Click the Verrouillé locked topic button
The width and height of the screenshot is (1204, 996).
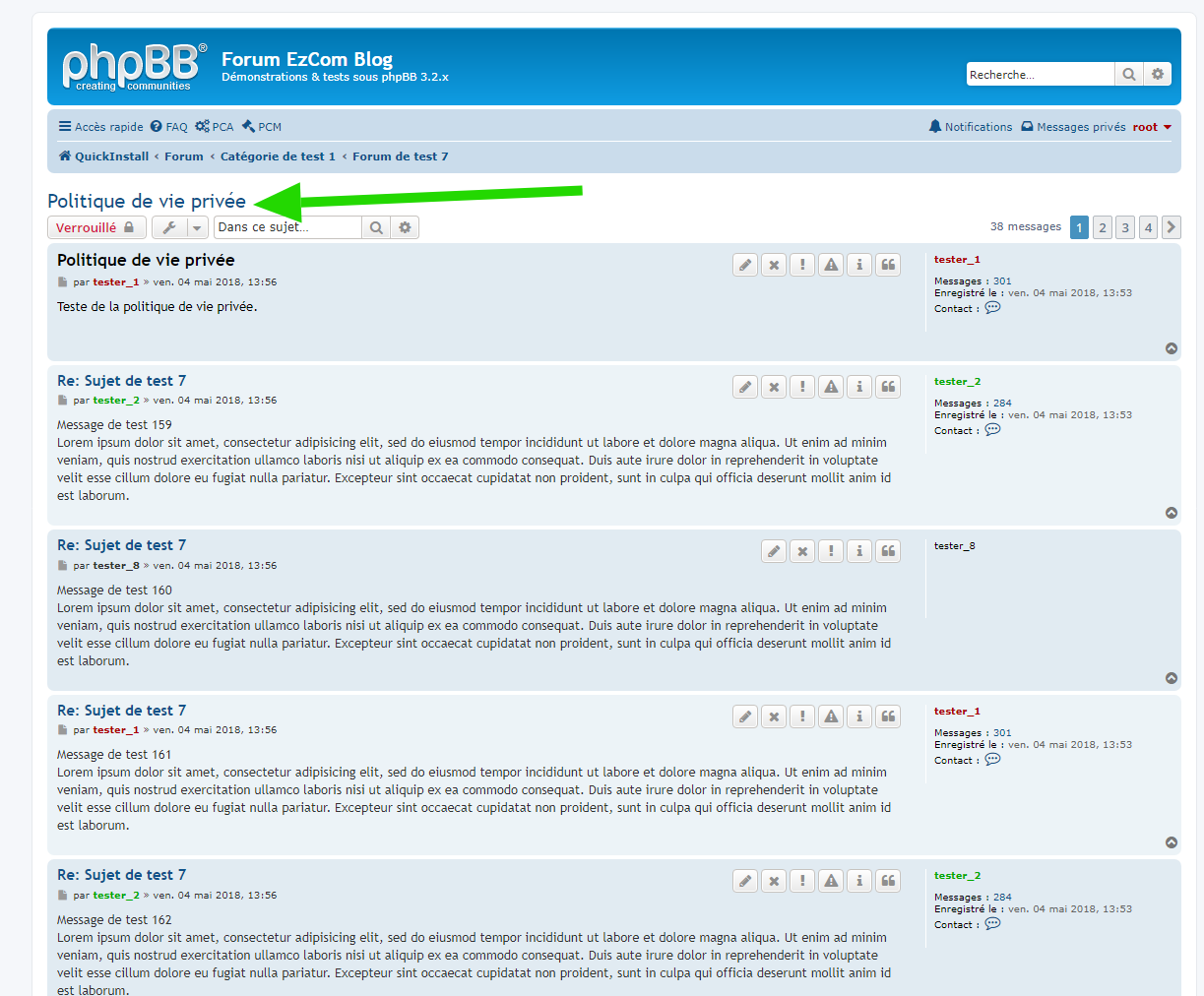click(x=95, y=227)
